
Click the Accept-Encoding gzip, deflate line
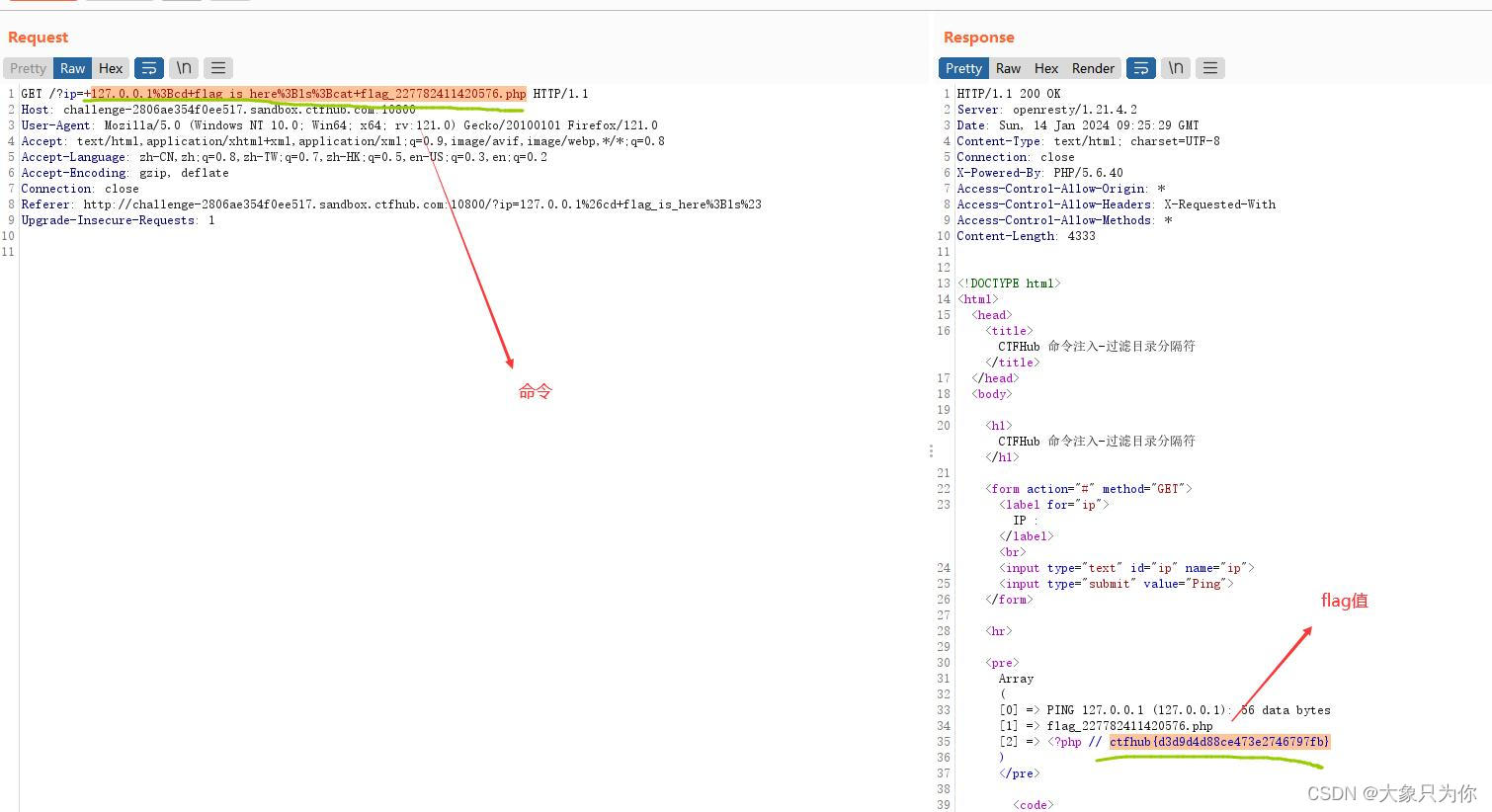124,173
